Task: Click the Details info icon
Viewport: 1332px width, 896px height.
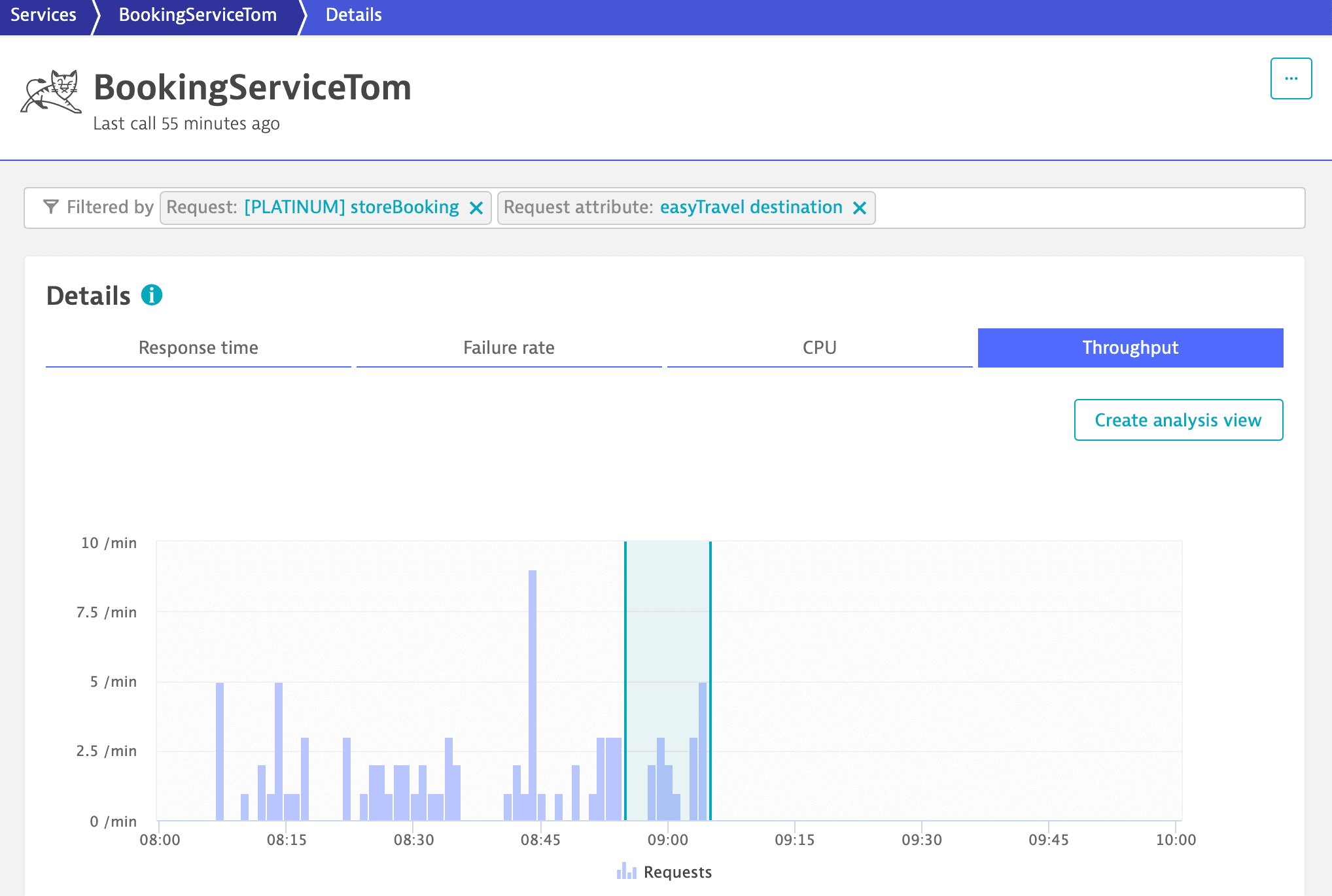Action: 152,295
